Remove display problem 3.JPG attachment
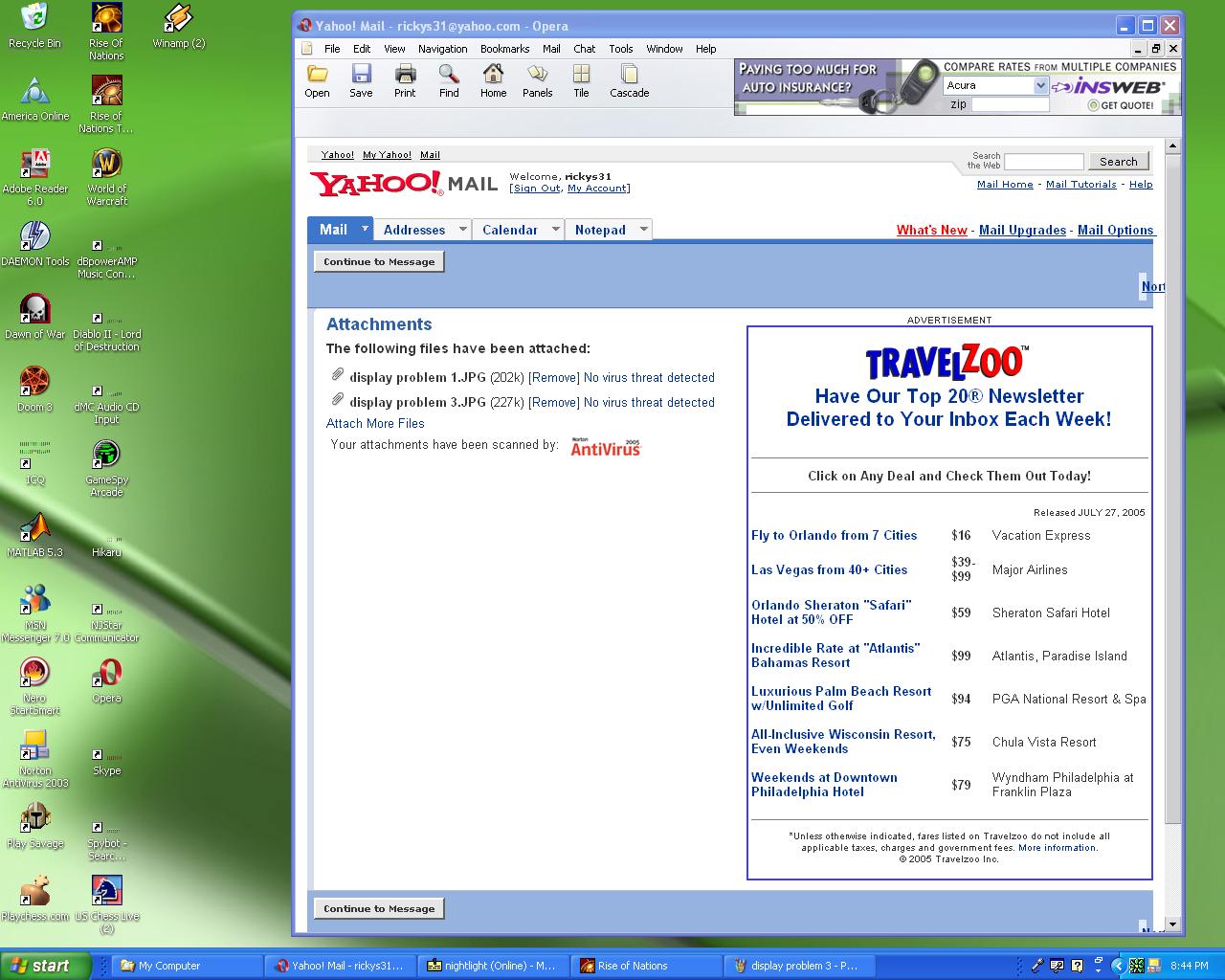This screenshot has width=1225, height=980. pyautogui.click(x=554, y=402)
